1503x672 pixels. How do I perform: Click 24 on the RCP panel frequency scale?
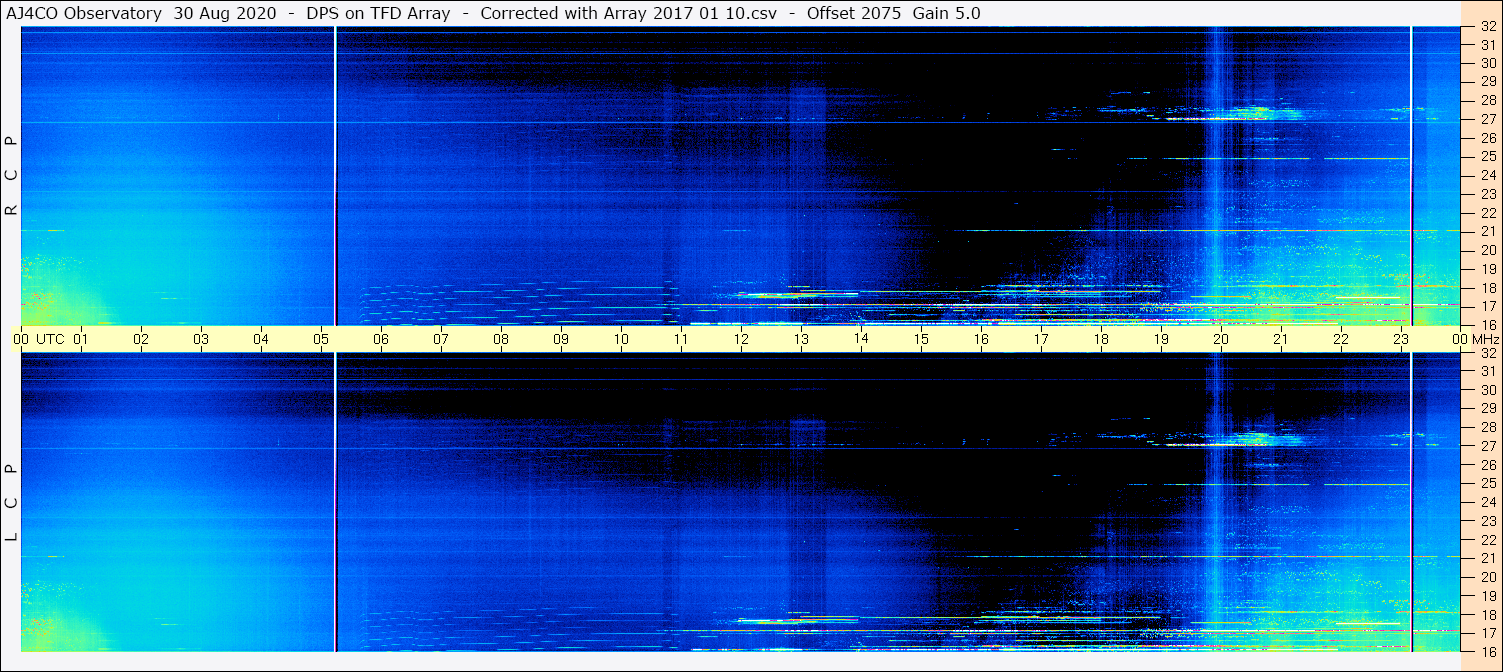1487,175
